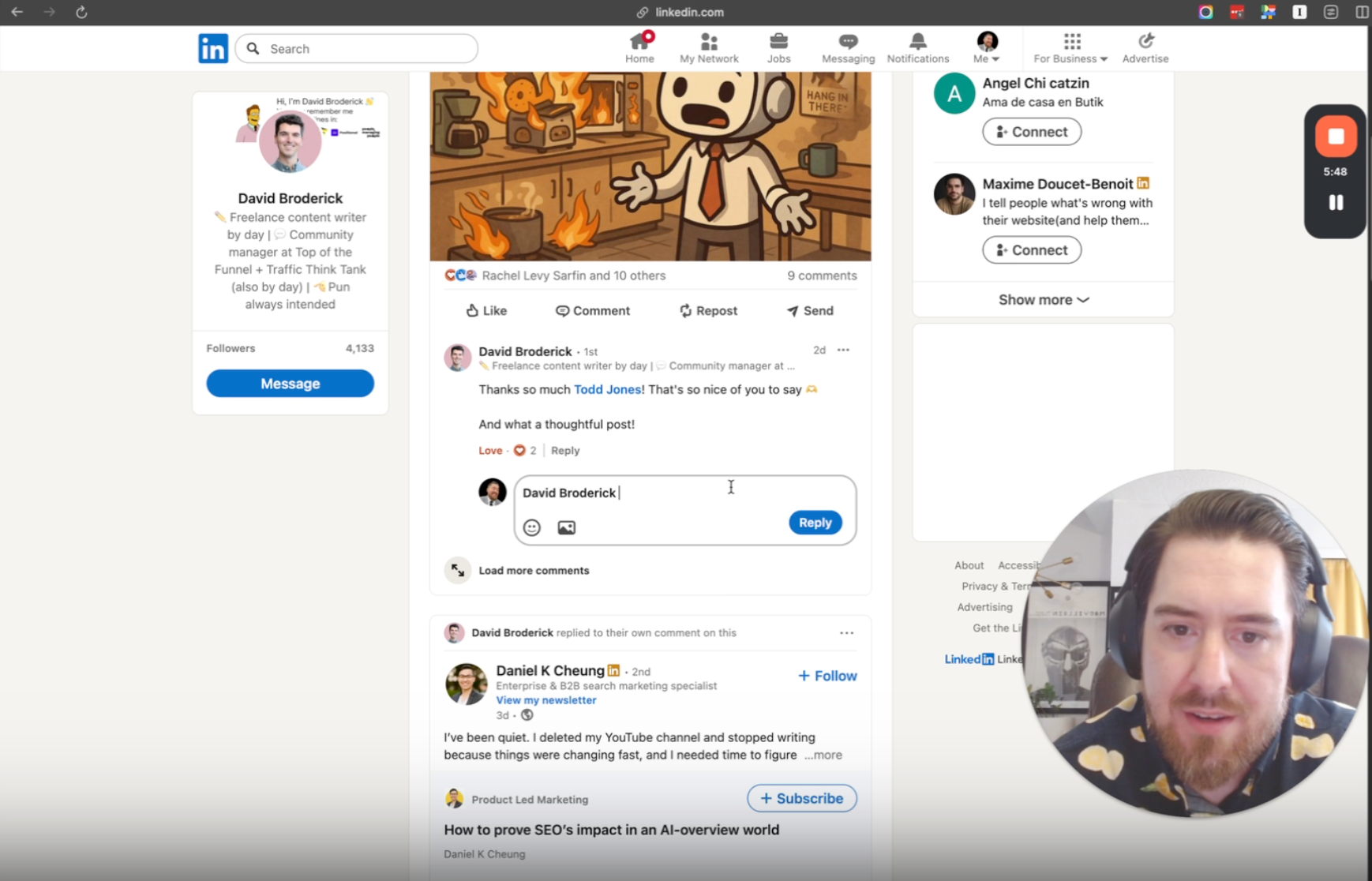
Task: Click View my newsletter link
Action: [546, 700]
